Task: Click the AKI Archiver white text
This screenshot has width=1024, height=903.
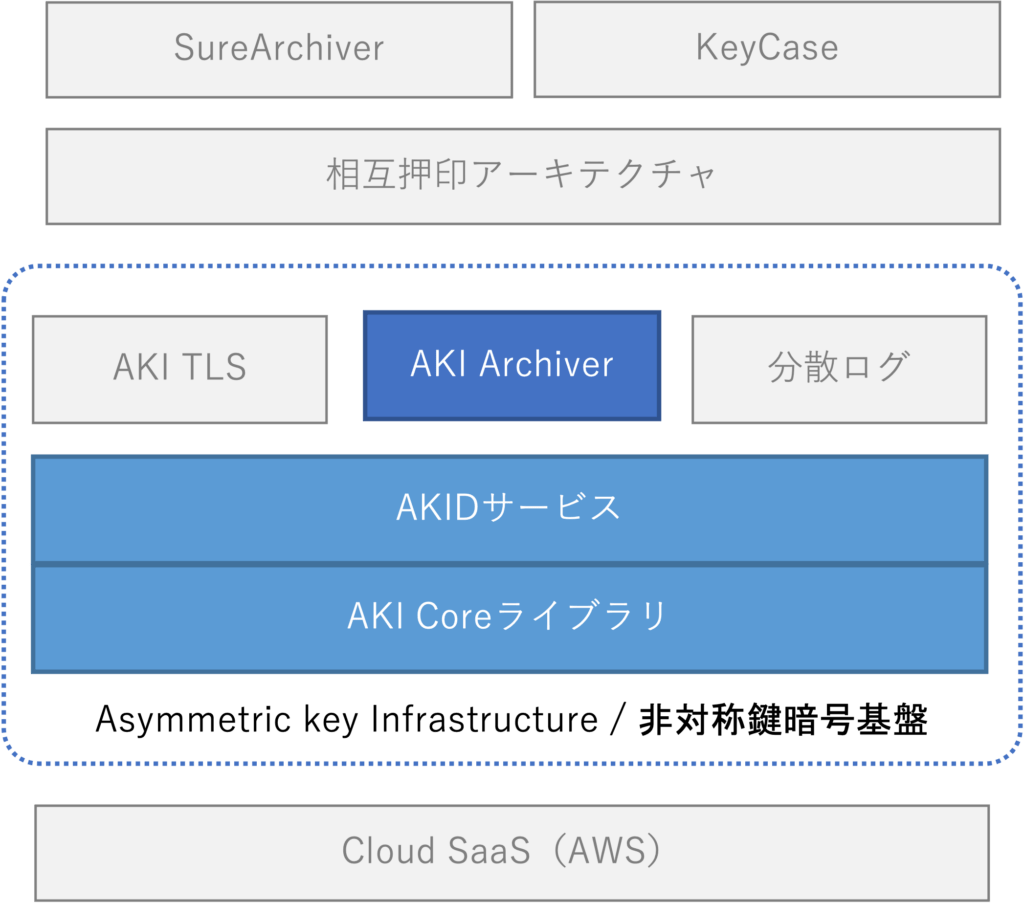Action: [512, 364]
